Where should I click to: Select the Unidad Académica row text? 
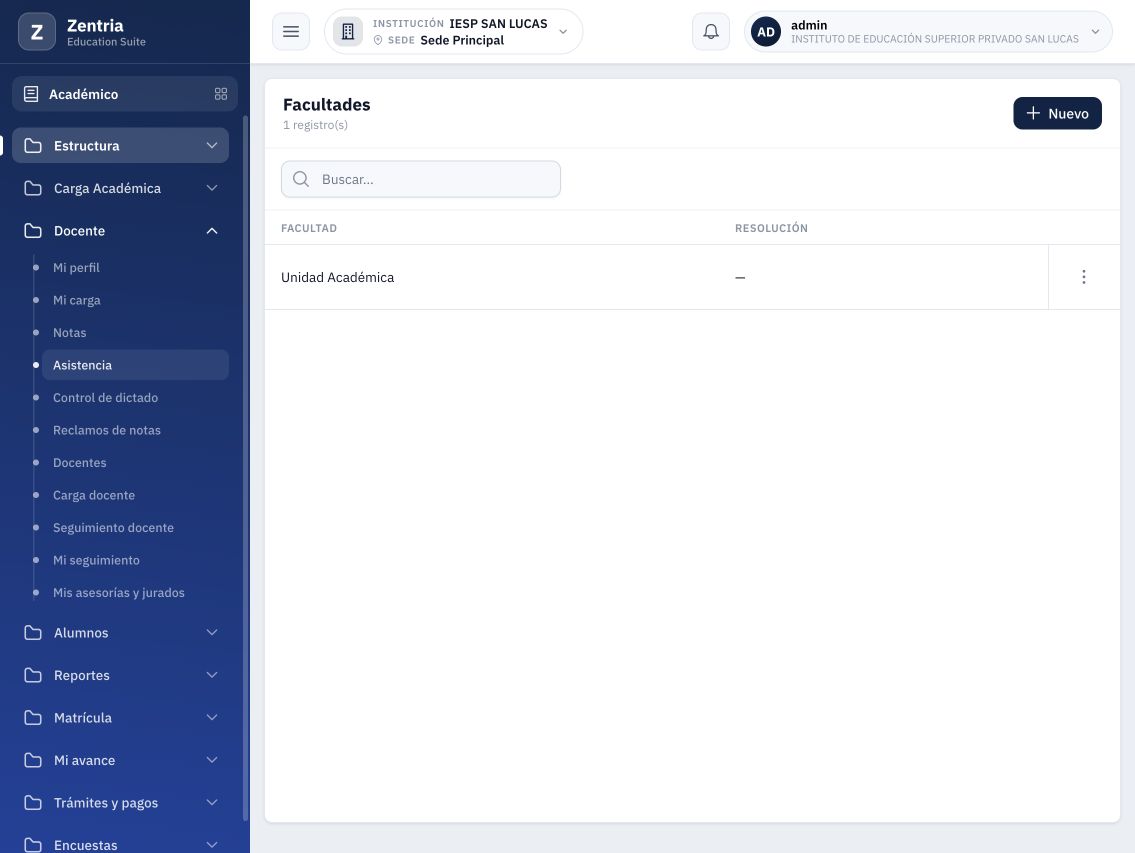click(337, 277)
